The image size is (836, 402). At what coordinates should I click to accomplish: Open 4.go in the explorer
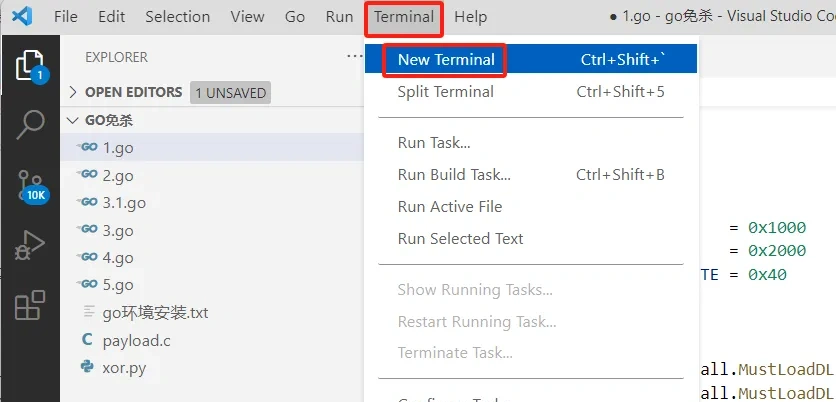[212, 258]
